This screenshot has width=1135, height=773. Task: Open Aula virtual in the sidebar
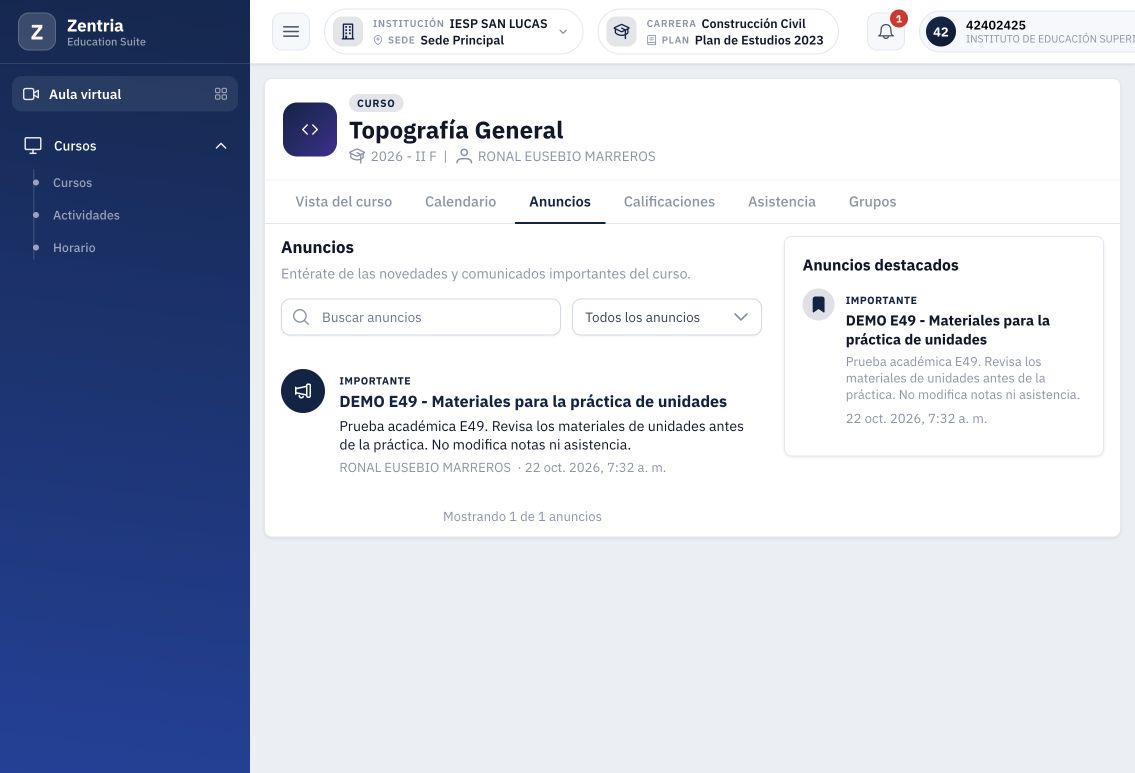(x=125, y=94)
